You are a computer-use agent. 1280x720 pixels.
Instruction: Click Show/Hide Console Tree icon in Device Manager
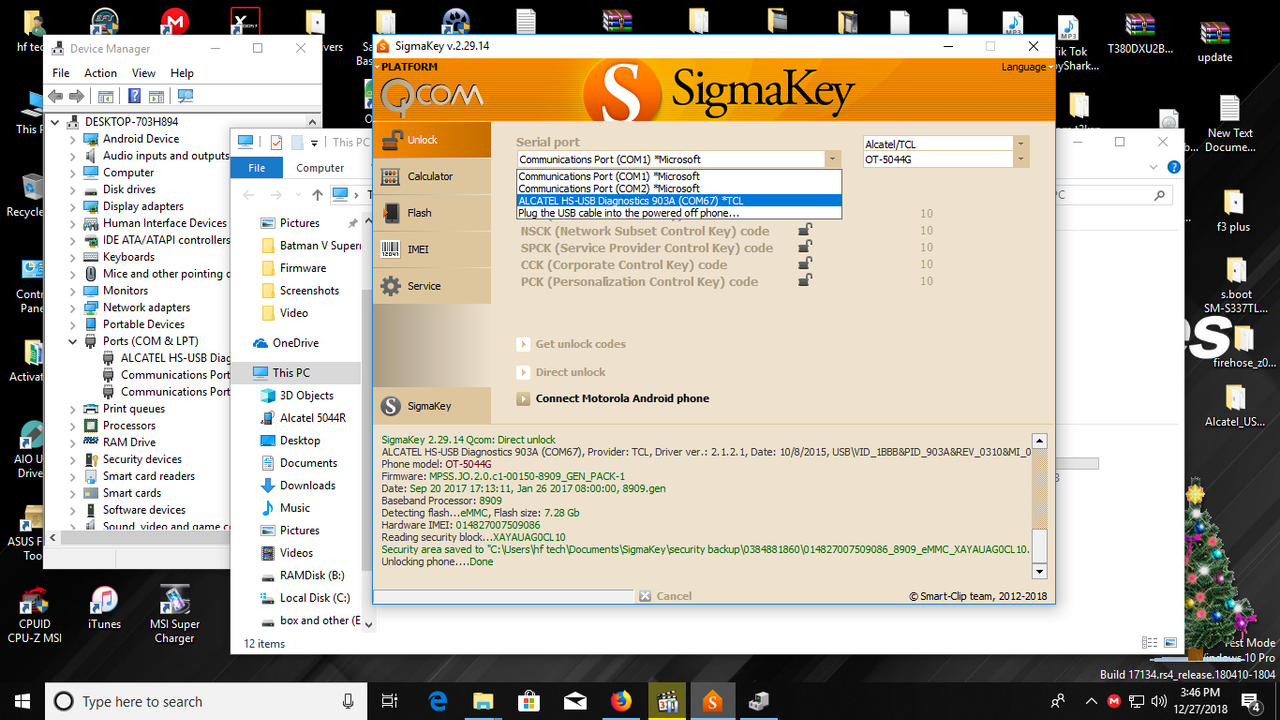105,96
